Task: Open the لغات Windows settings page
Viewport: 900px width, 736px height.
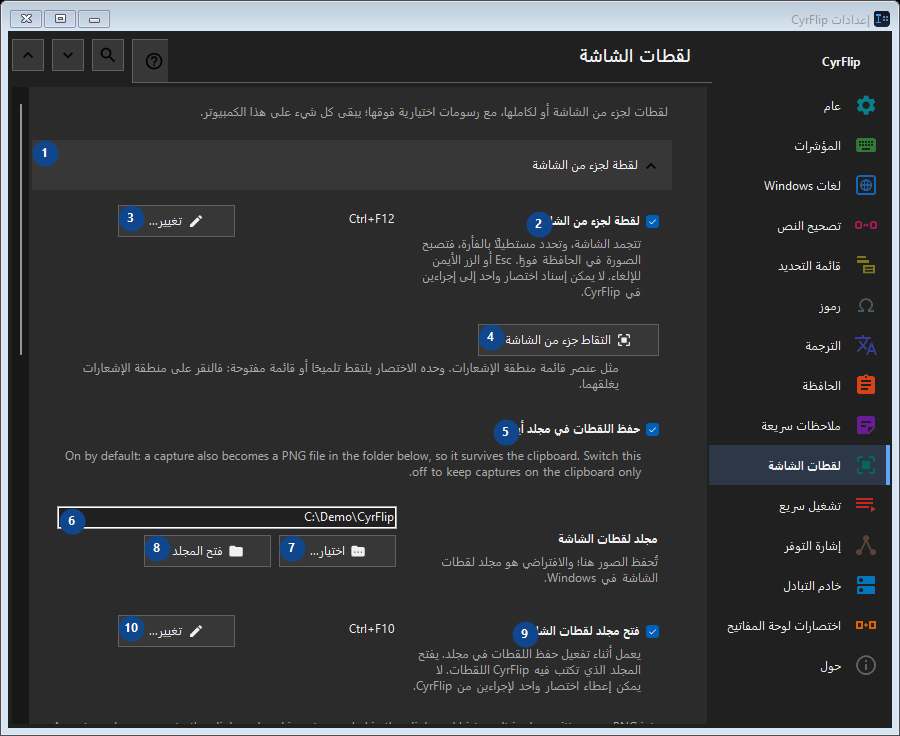Action: coord(799,185)
